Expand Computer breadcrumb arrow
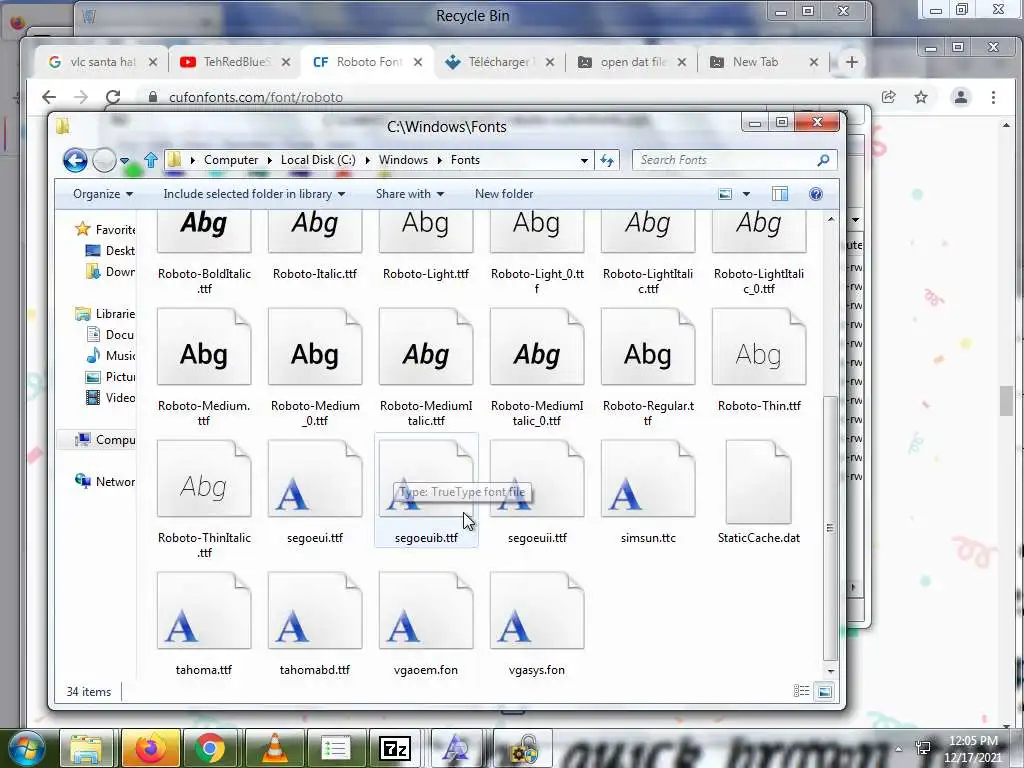 270,160
